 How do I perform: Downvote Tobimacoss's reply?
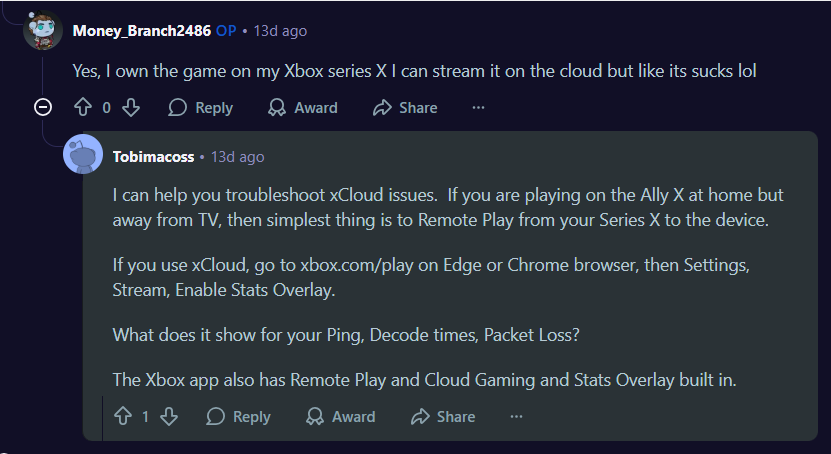tap(169, 416)
